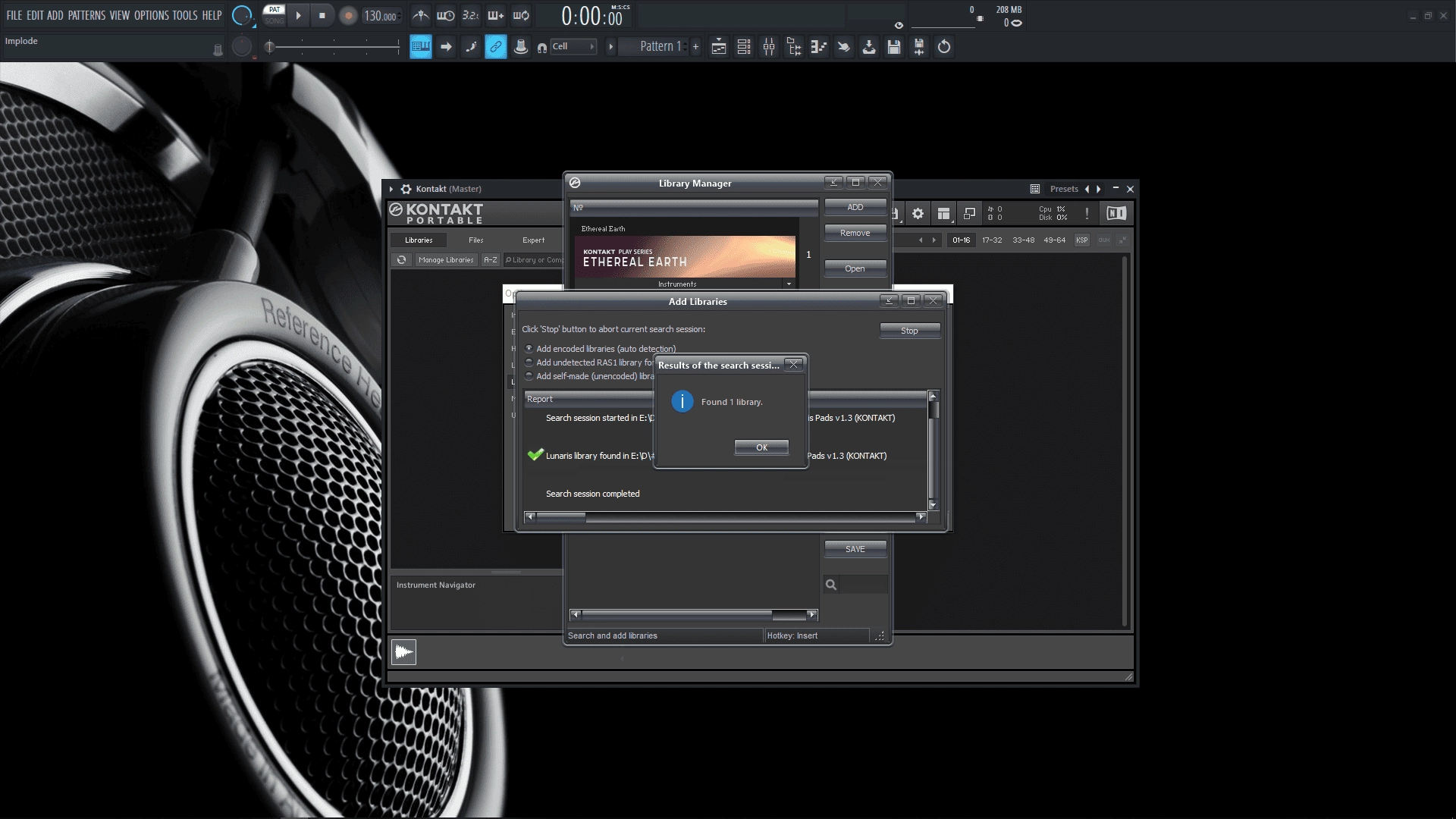1456x819 pixels.
Task: Click OK in the search results dialog
Action: 761,447
